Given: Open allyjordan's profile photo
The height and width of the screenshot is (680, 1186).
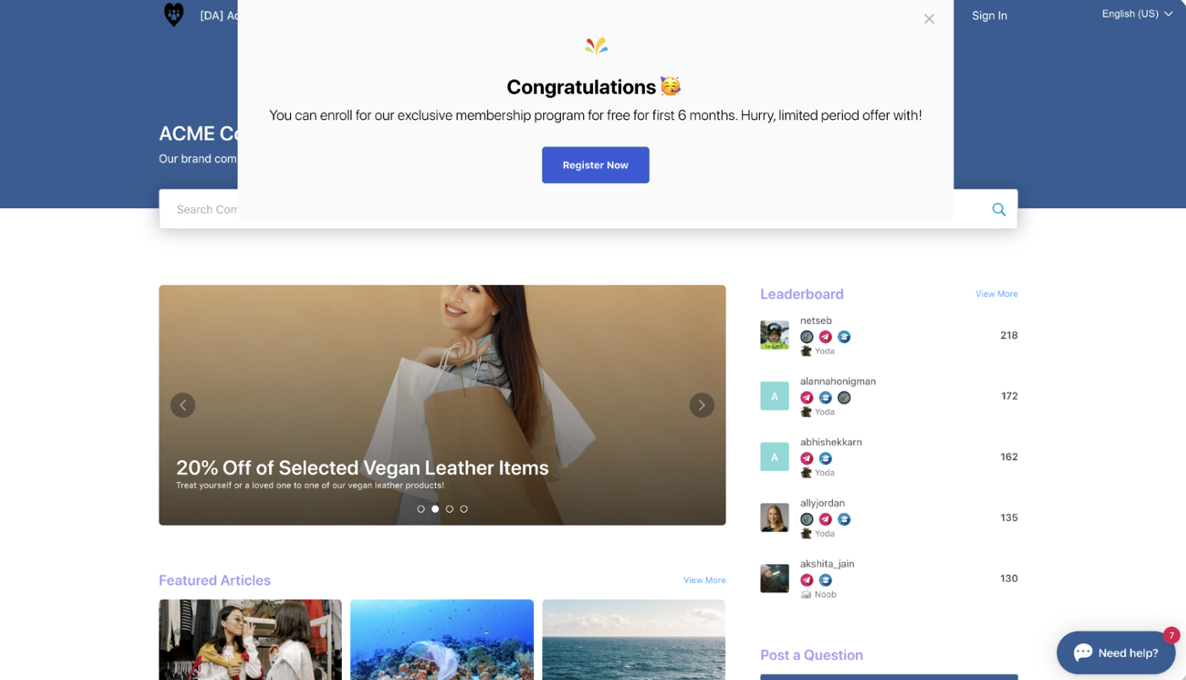Looking at the screenshot, I should (775, 517).
